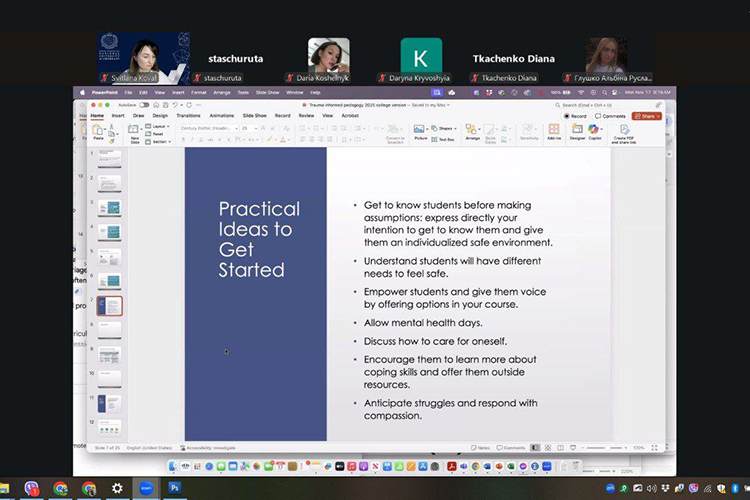Expand the Layout dropdown

[x=159, y=127]
